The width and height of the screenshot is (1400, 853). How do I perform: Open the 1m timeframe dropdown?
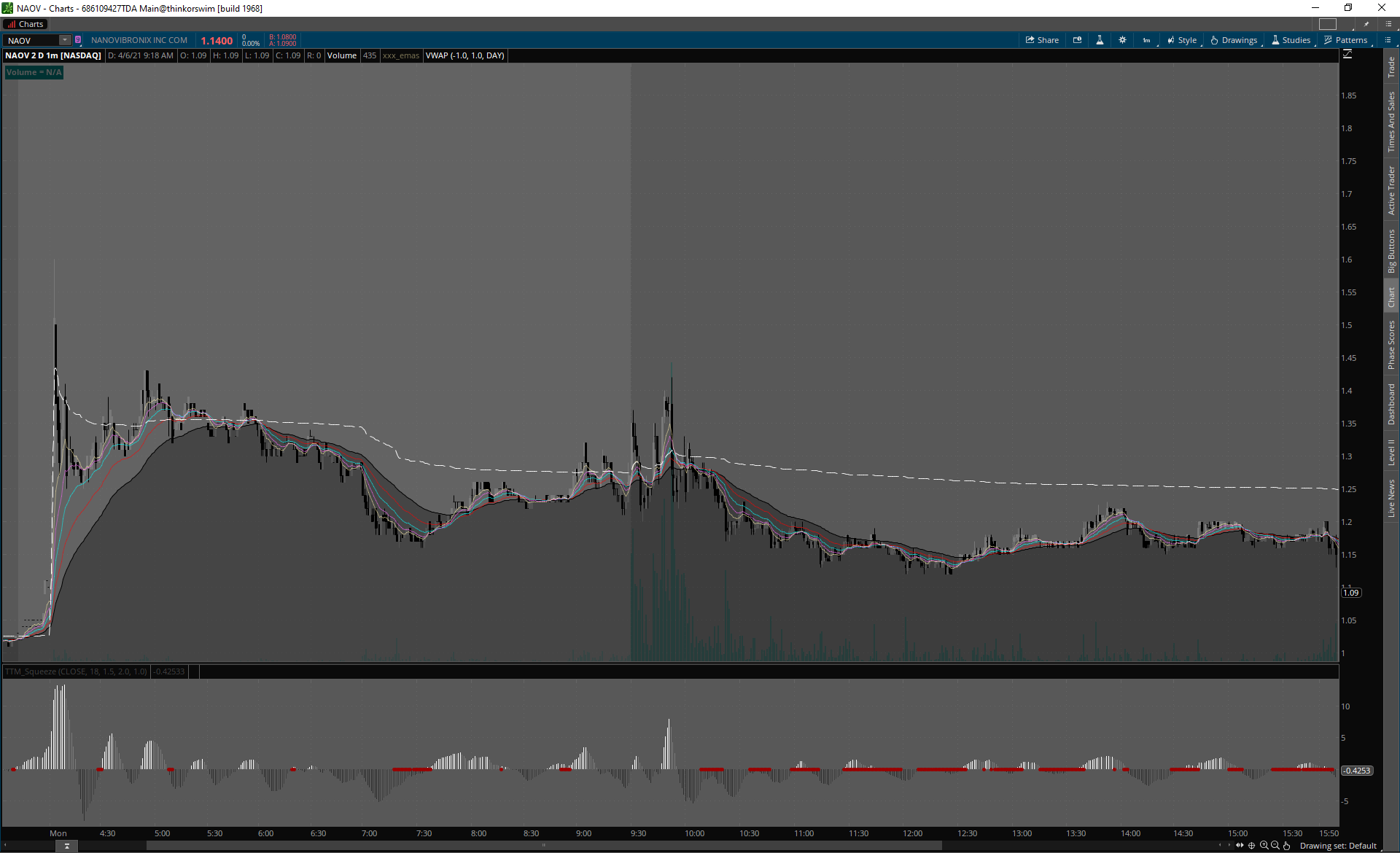coord(1147,40)
